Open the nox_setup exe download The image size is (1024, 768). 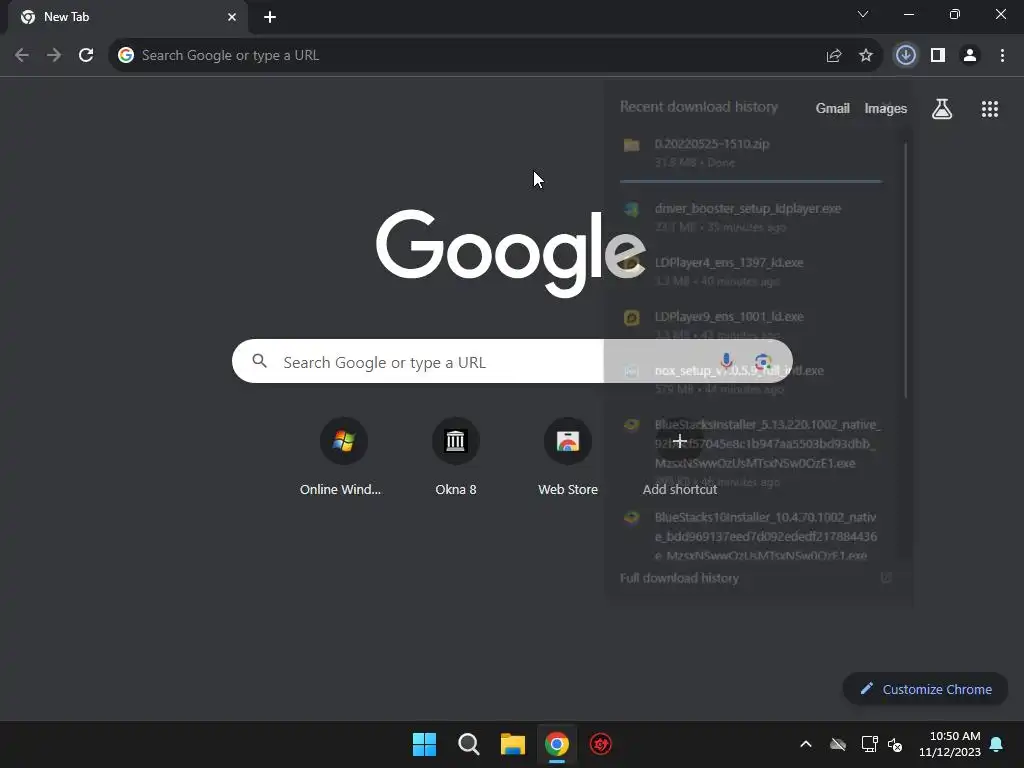coord(751,379)
